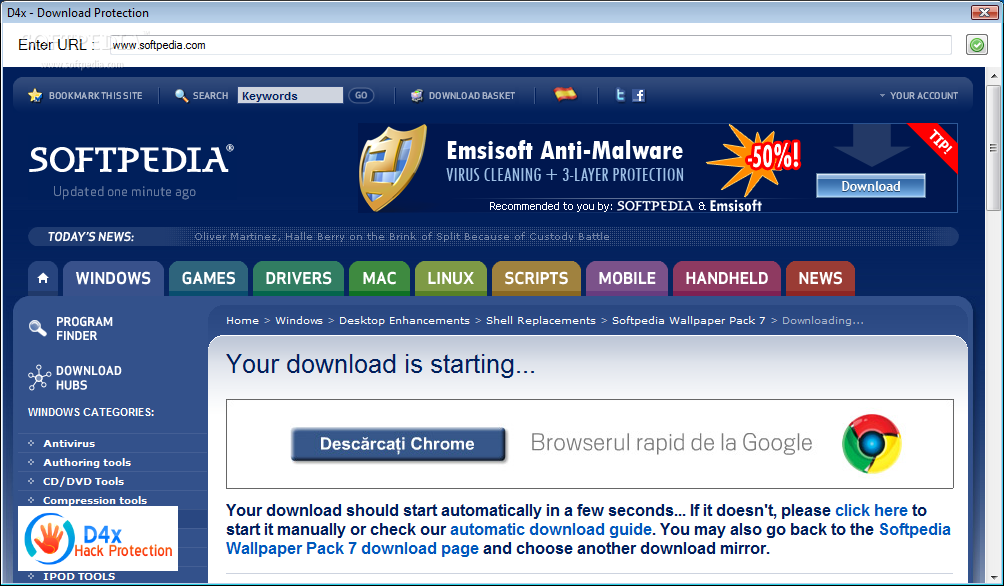Open the News tab

[x=820, y=278]
